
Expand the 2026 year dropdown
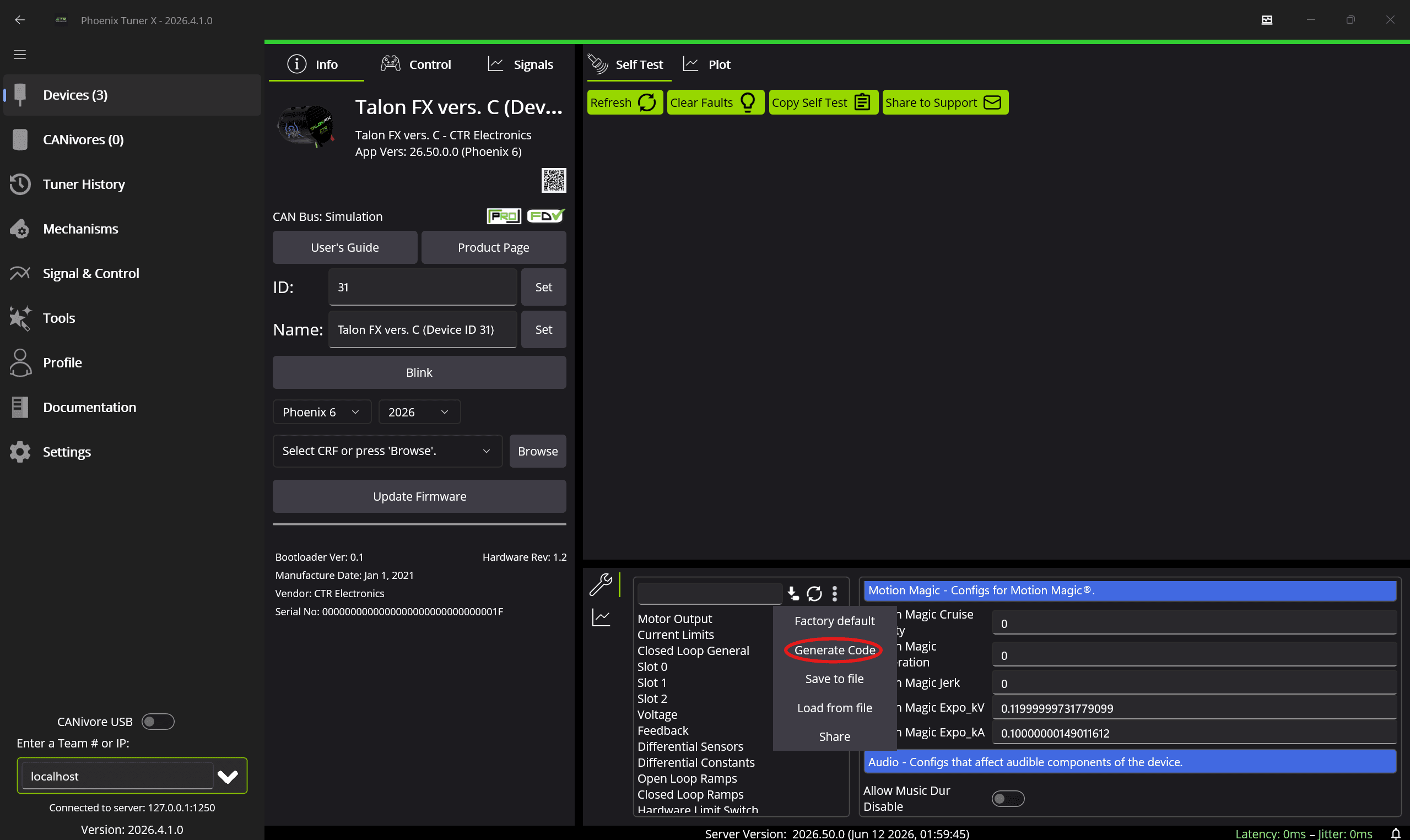[x=419, y=412]
